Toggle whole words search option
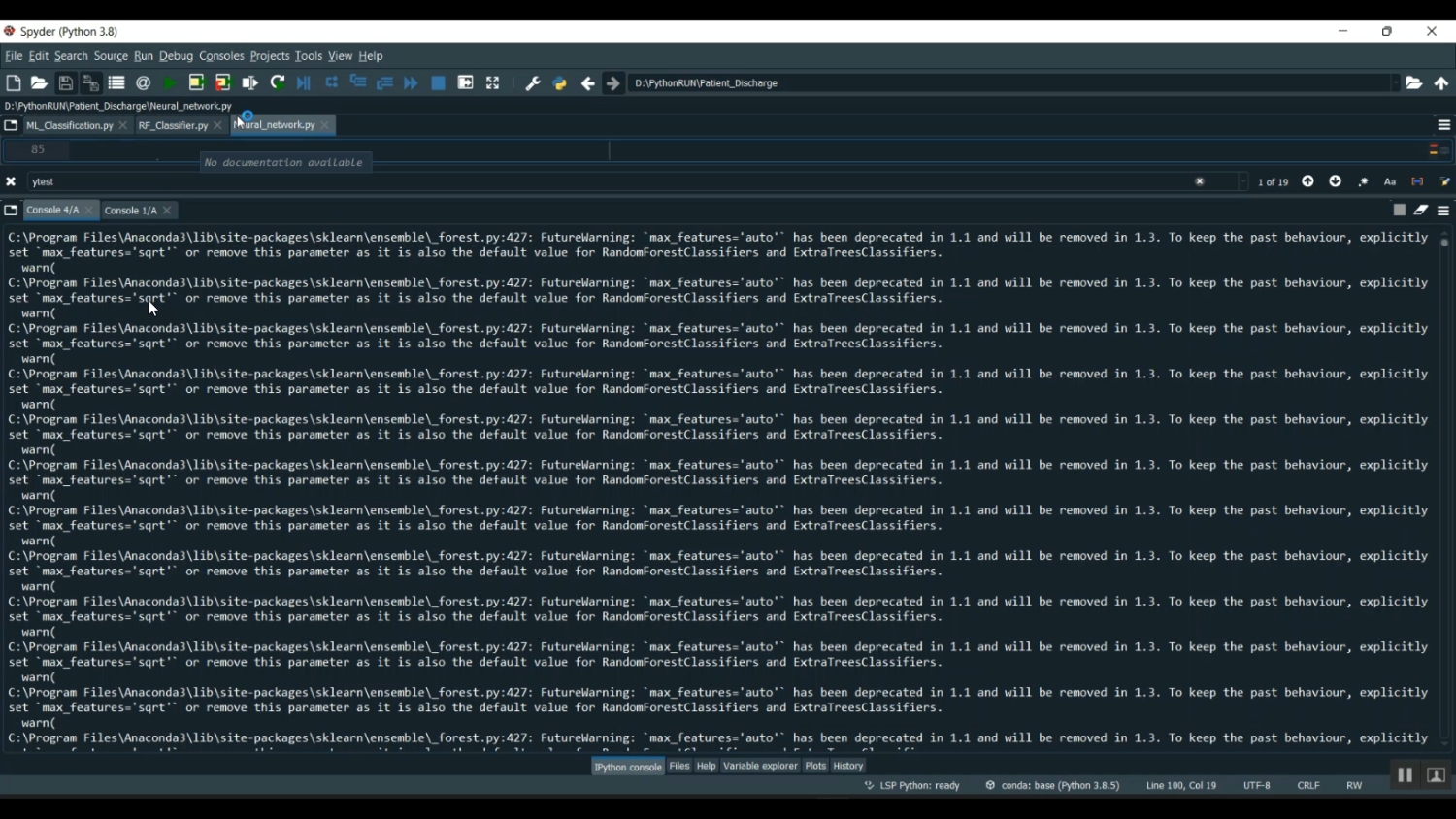The width and height of the screenshot is (1456, 819). (x=1417, y=182)
